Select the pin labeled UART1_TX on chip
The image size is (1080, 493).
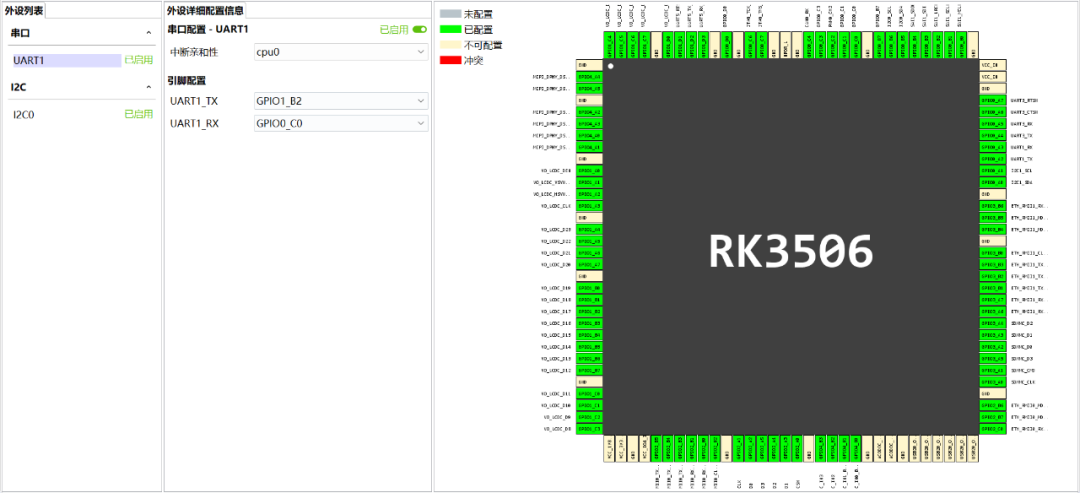click(x=993, y=158)
